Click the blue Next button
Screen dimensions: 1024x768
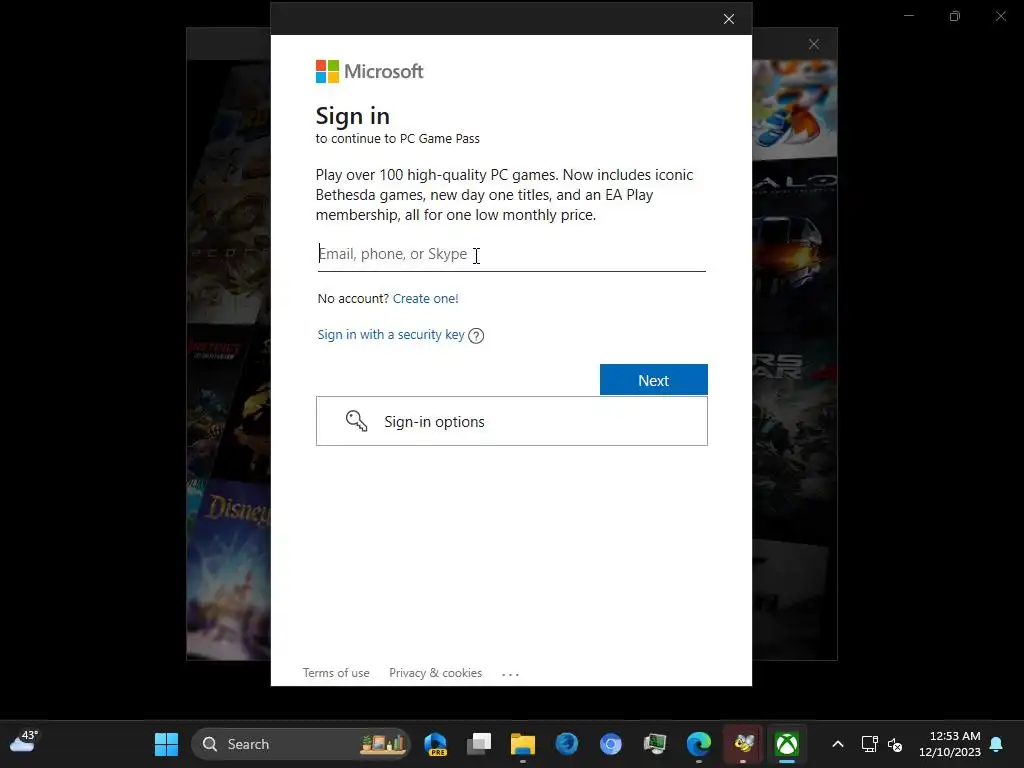654,380
